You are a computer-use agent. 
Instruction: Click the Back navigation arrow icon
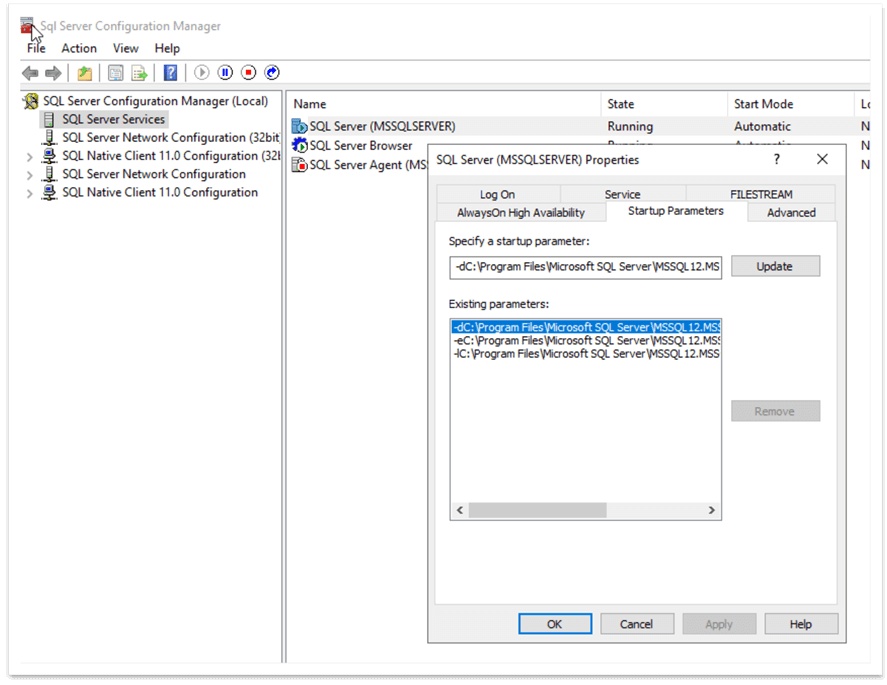pos(29,72)
